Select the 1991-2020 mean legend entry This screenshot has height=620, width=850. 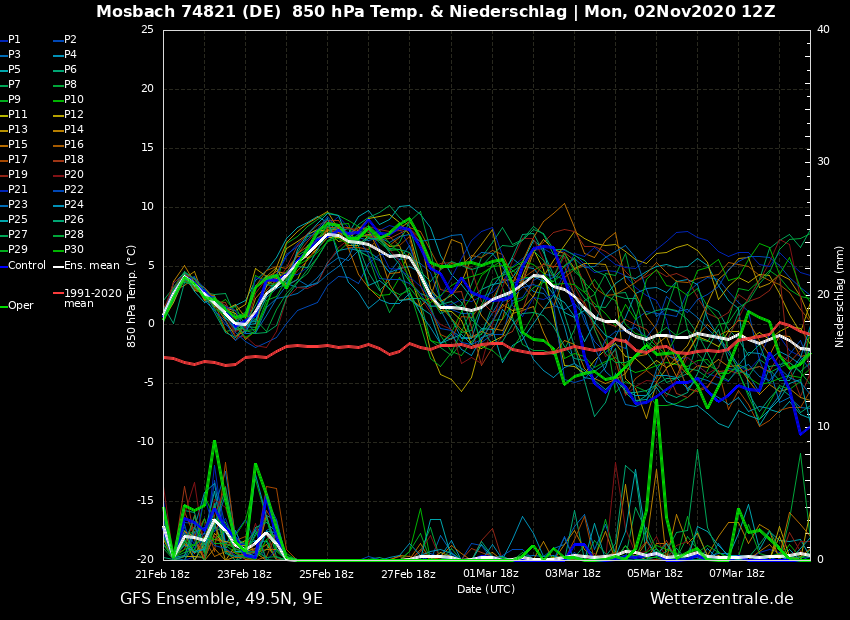(92, 298)
